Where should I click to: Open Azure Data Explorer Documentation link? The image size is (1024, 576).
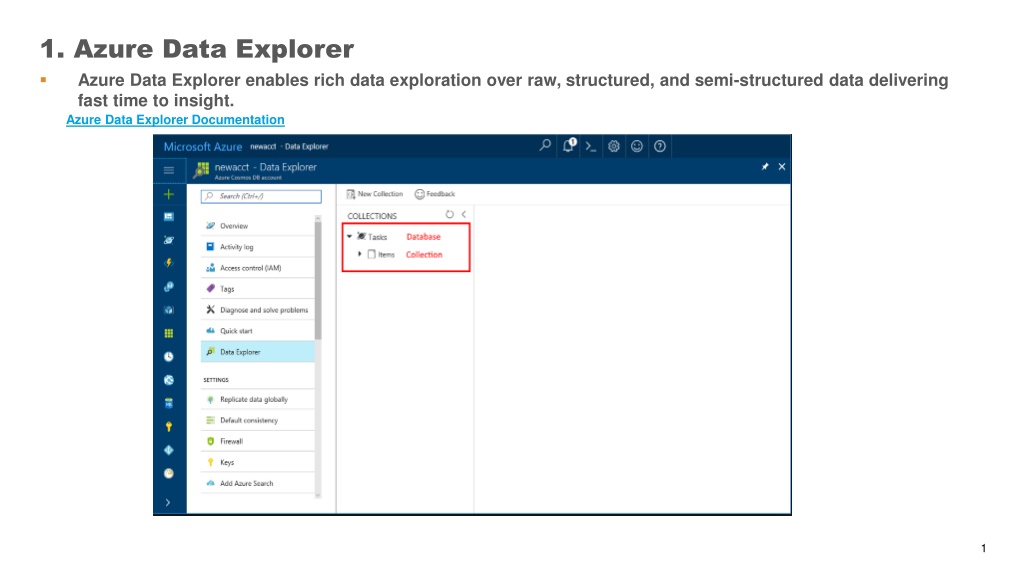tap(175, 120)
